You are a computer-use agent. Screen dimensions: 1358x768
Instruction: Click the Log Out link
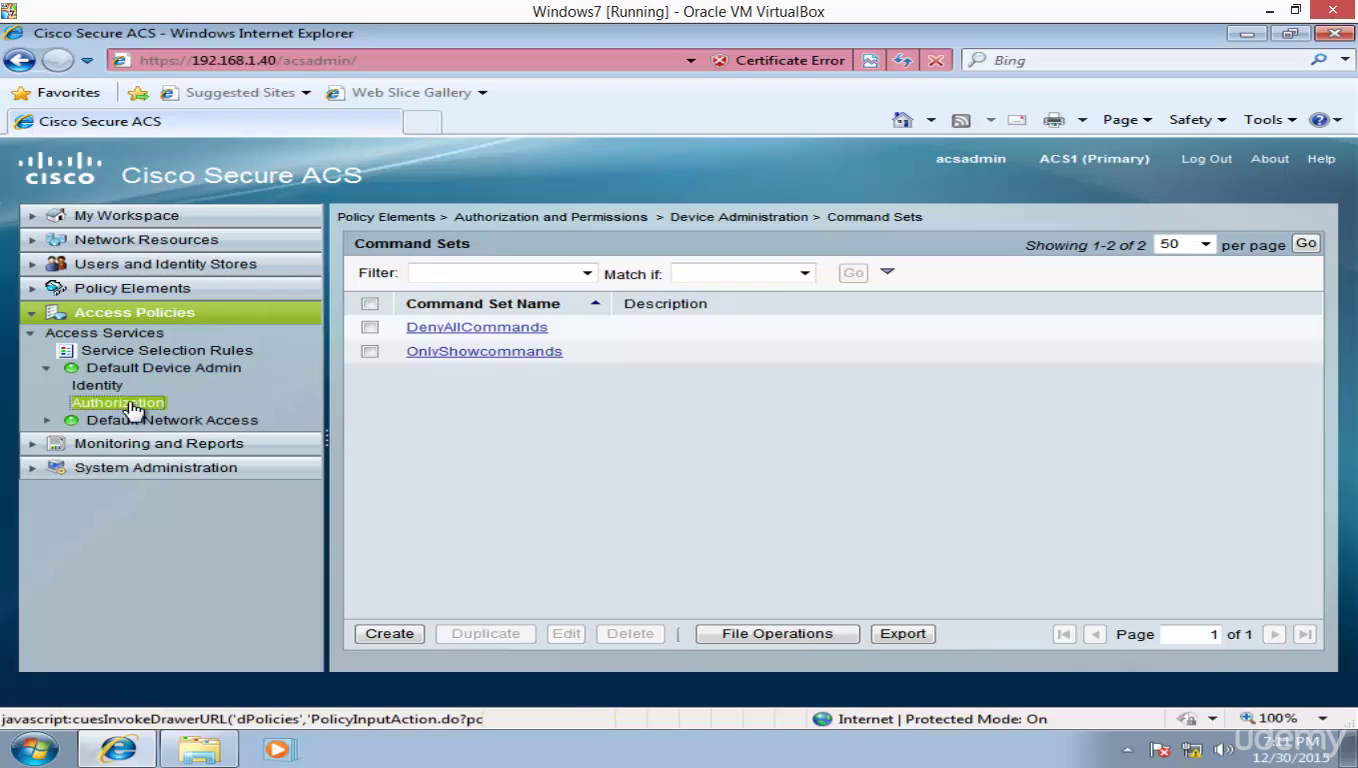click(1206, 159)
